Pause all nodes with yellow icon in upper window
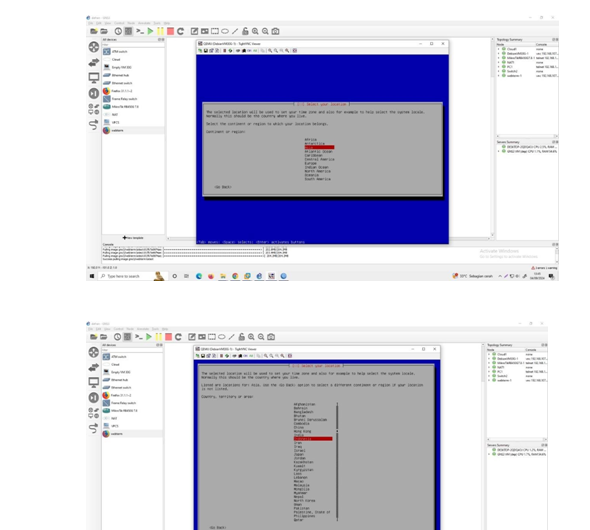590x530 pixels. click(160, 31)
